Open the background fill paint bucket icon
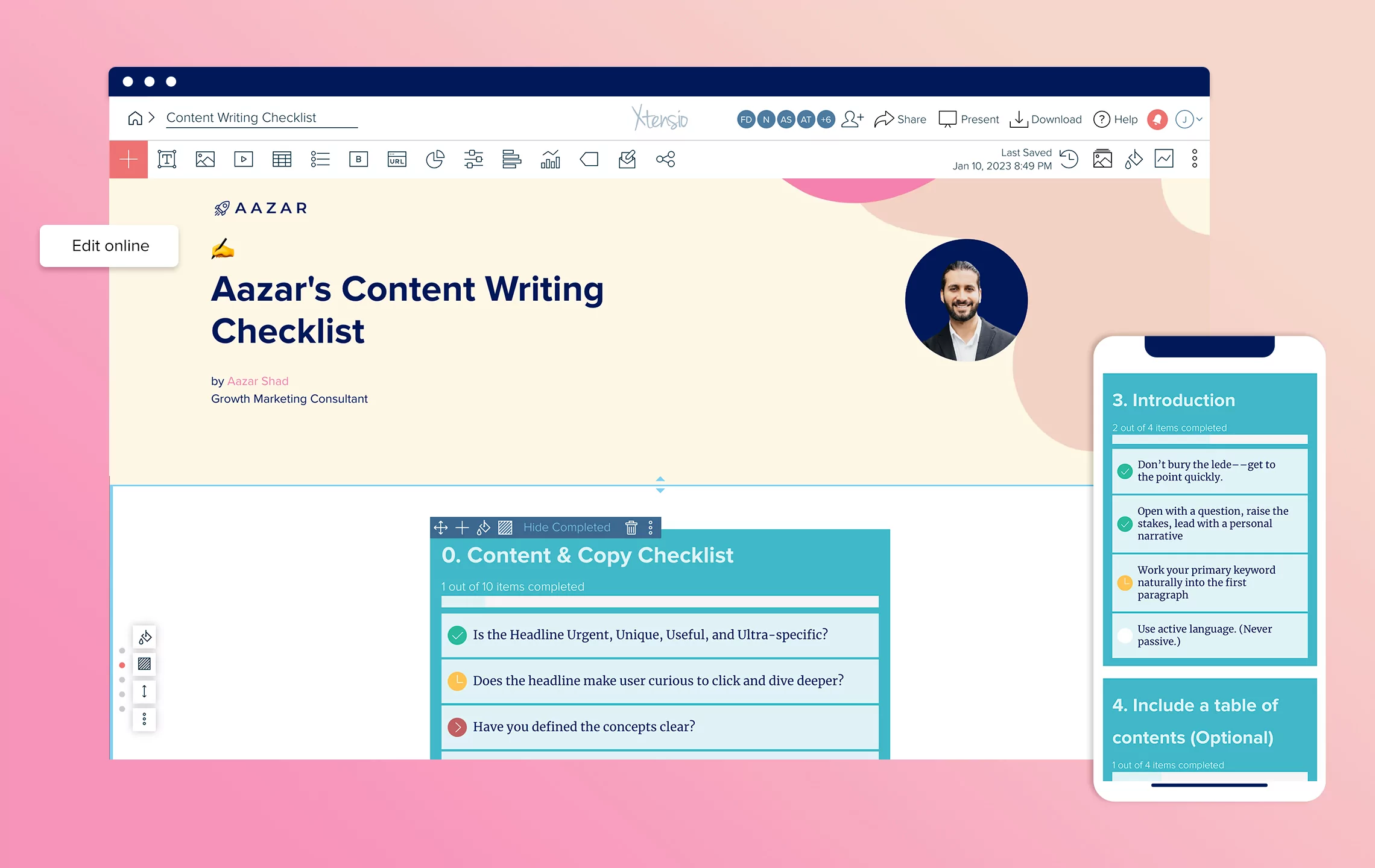Image resolution: width=1375 pixels, height=868 pixels. (1133, 159)
